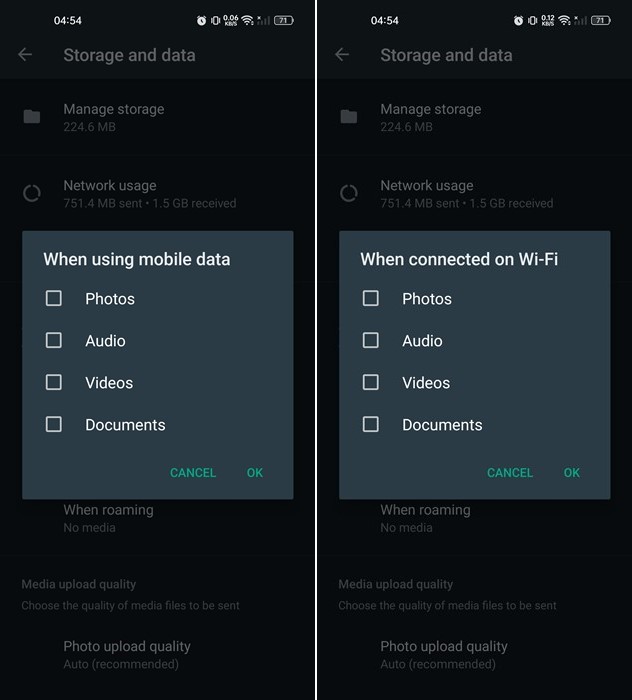Tap the back arrow in the right screenshot

[343, 55]
